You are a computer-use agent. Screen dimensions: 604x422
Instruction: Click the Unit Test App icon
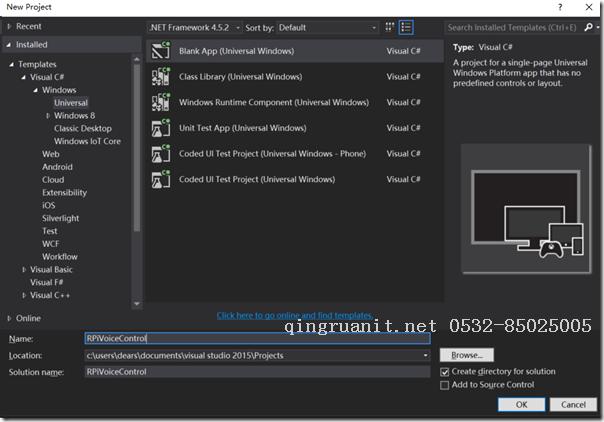[161, 128]
